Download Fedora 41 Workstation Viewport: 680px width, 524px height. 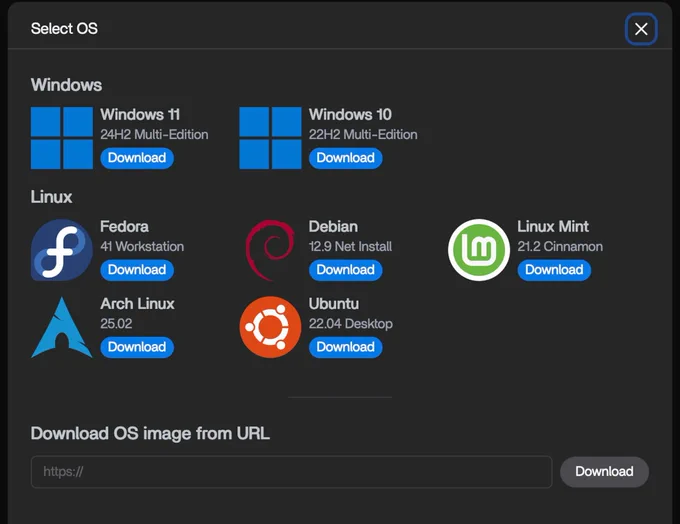tap(137, 270)
